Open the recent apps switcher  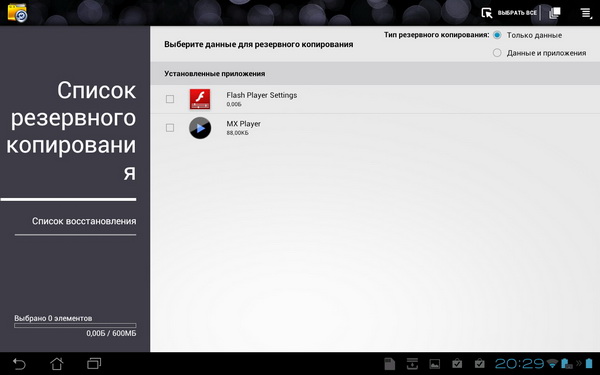[x=94, y=363]
